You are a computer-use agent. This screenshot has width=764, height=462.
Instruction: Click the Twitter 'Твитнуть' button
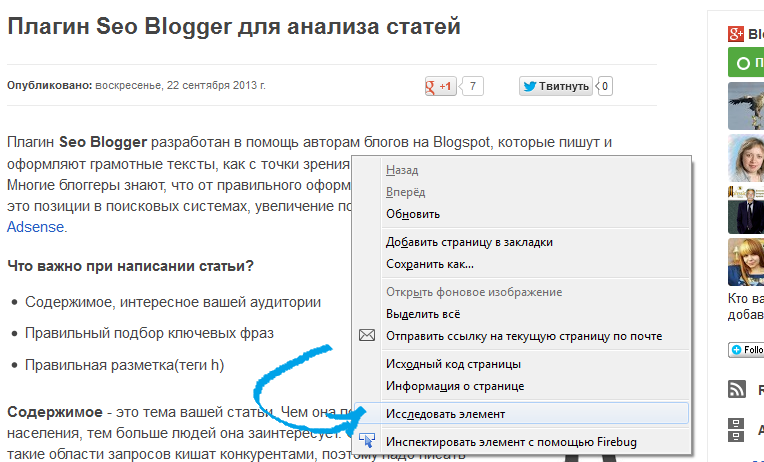click(x=555, y=86)
